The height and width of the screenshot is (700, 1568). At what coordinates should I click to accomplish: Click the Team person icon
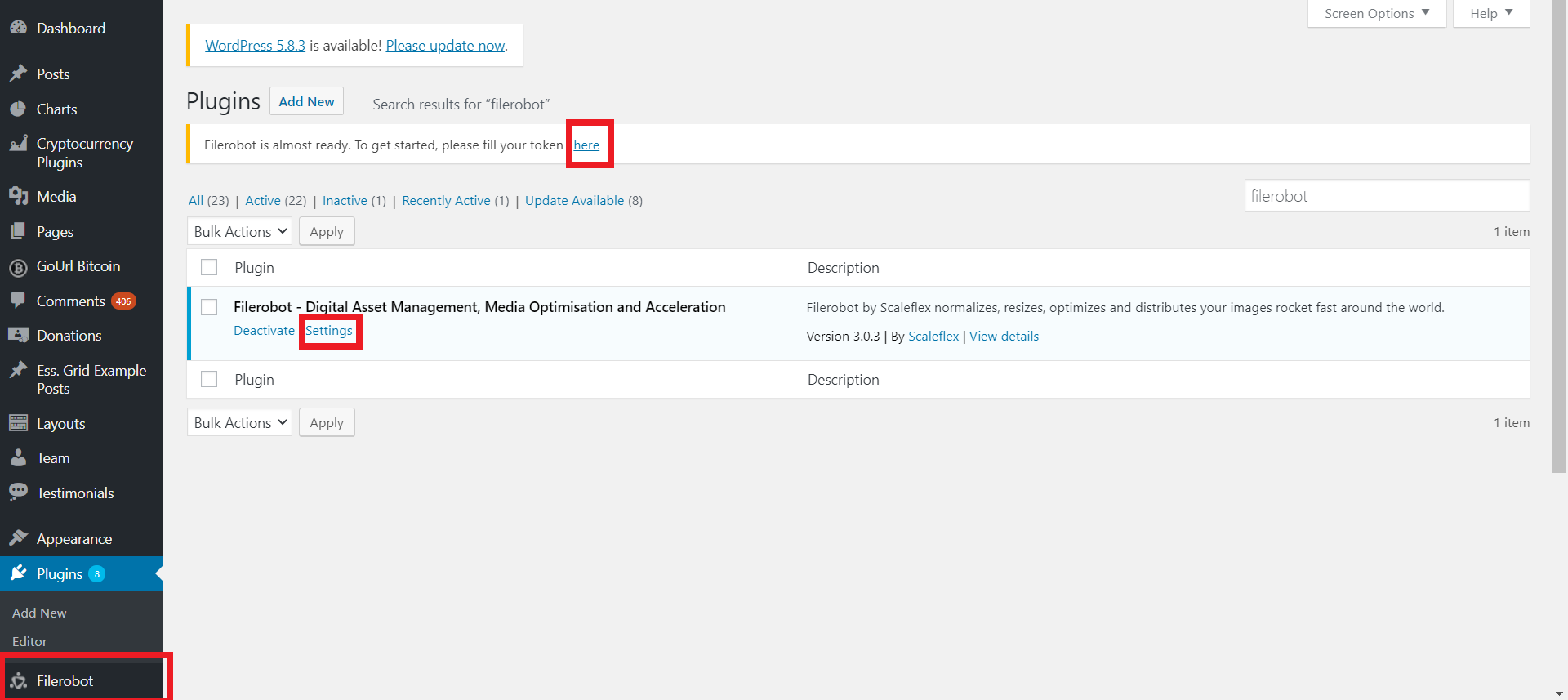click(x=18, y=457)
